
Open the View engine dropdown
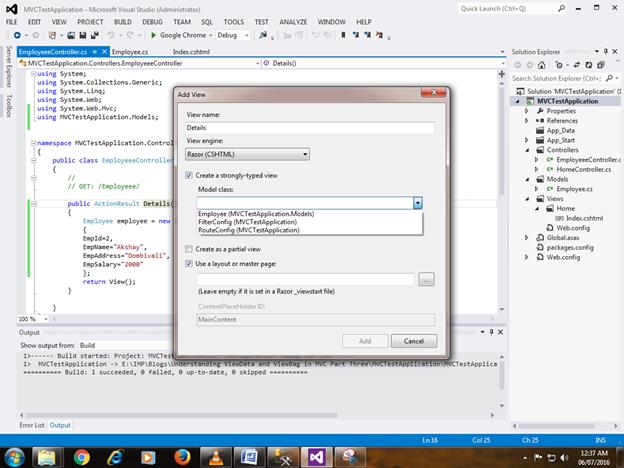coord(247,154)
